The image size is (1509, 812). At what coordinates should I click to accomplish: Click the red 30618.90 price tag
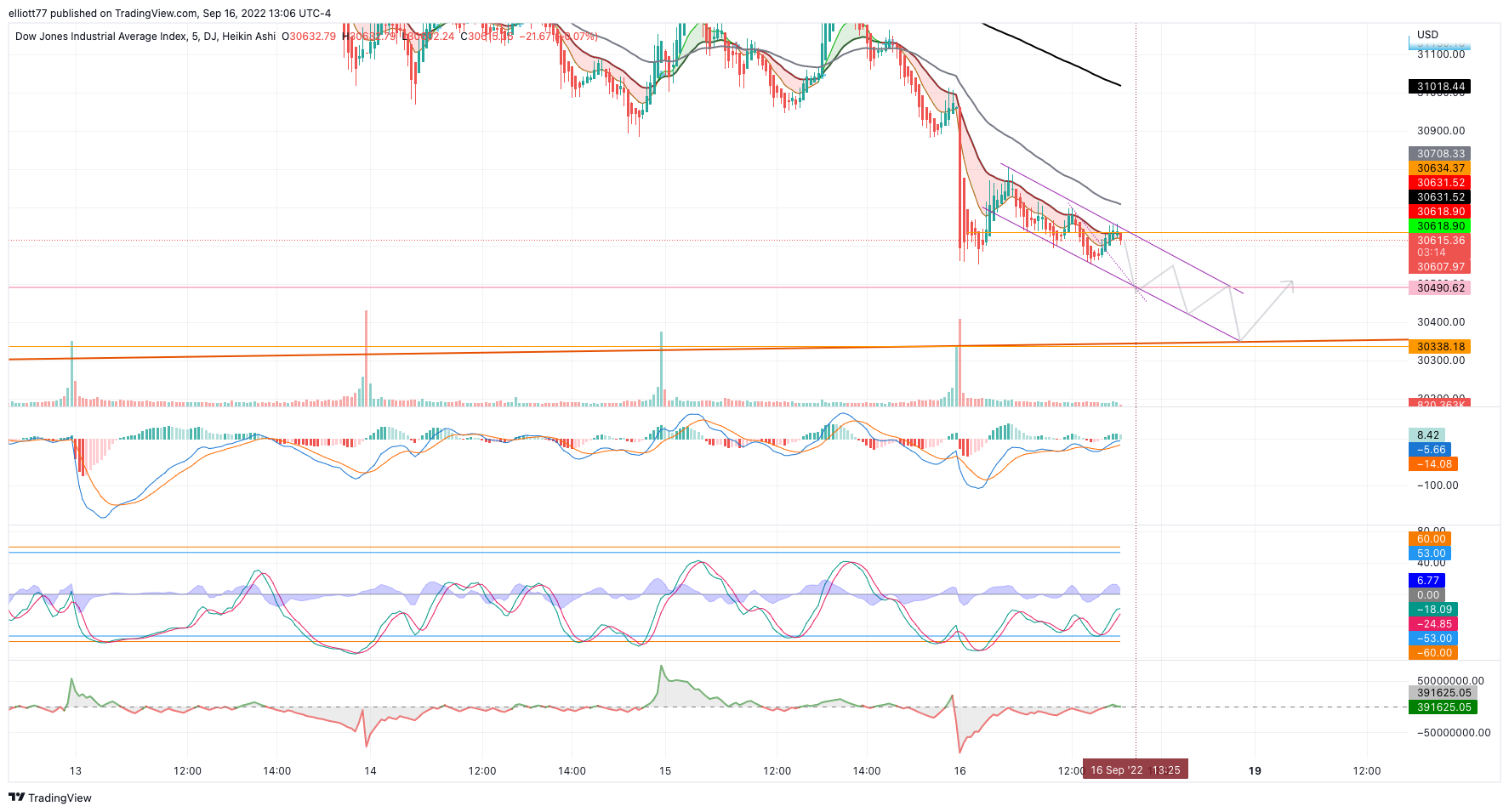(x=1439, y=212)
